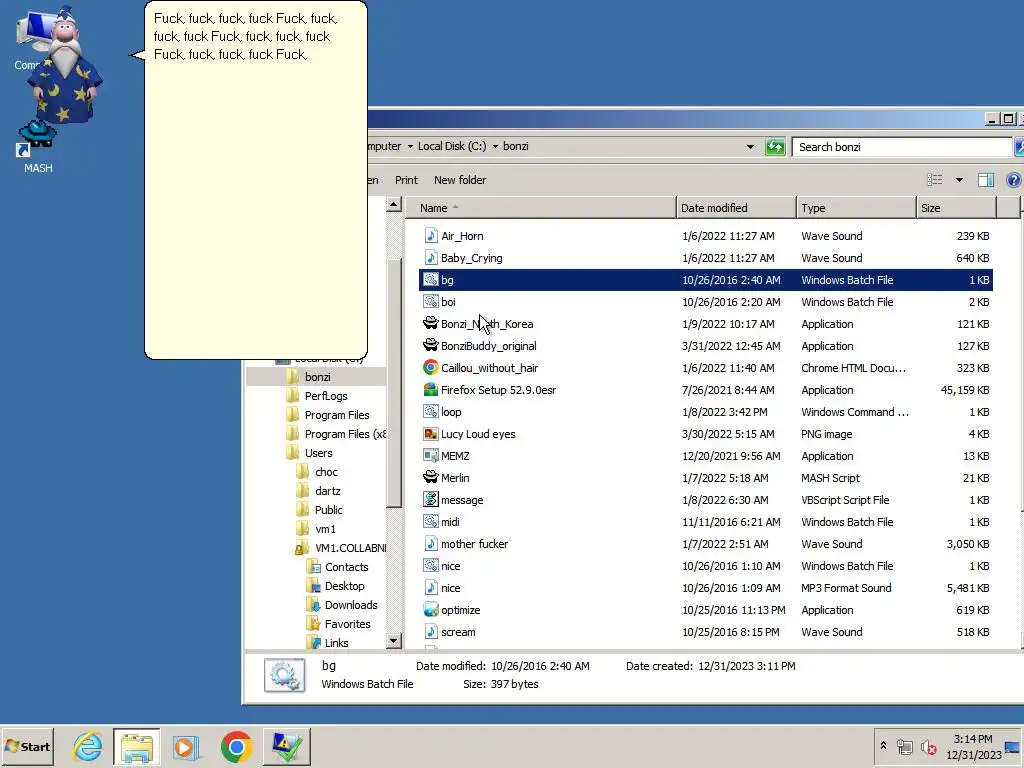The width and height of the screenshot is (1024, 768).
Task: Open Contacts in the navigation tree
Action: [x=346, y=567]
